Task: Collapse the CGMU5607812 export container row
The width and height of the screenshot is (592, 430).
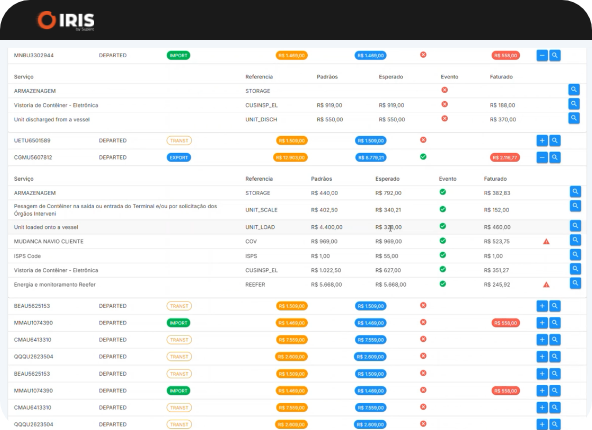Action: (x=542, y=157)
